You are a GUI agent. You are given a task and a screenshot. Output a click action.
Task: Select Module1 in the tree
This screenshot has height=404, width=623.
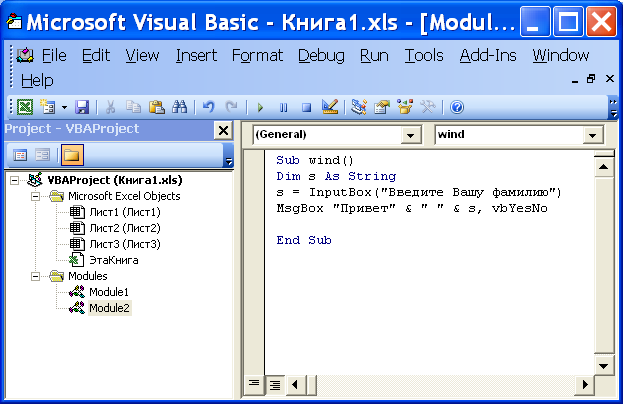pyautogui.click(x=109, y=292)
